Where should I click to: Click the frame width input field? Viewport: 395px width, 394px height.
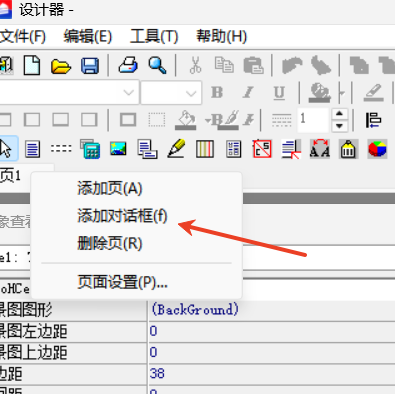[x=312, y=120]
